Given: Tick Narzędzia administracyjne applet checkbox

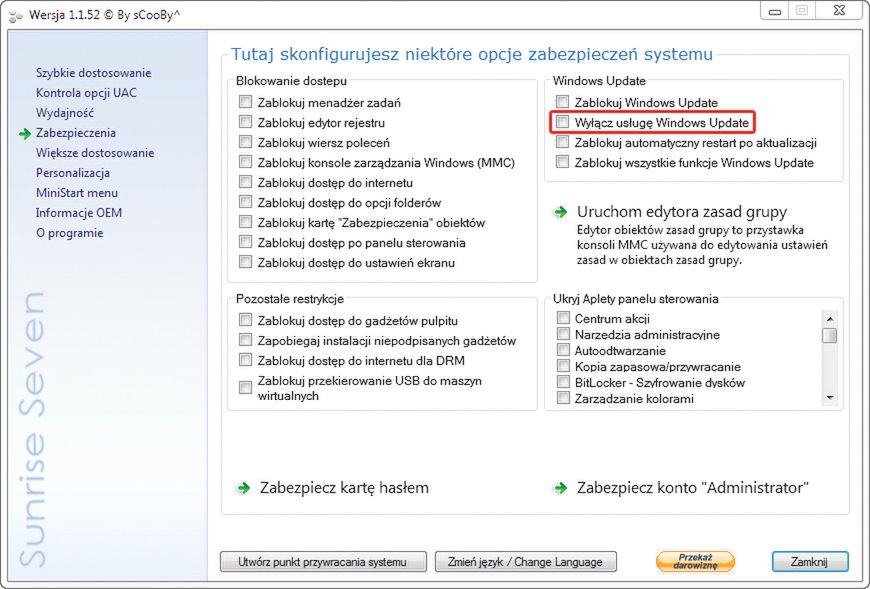Looking at the screenshot, I should coord(563,334).
